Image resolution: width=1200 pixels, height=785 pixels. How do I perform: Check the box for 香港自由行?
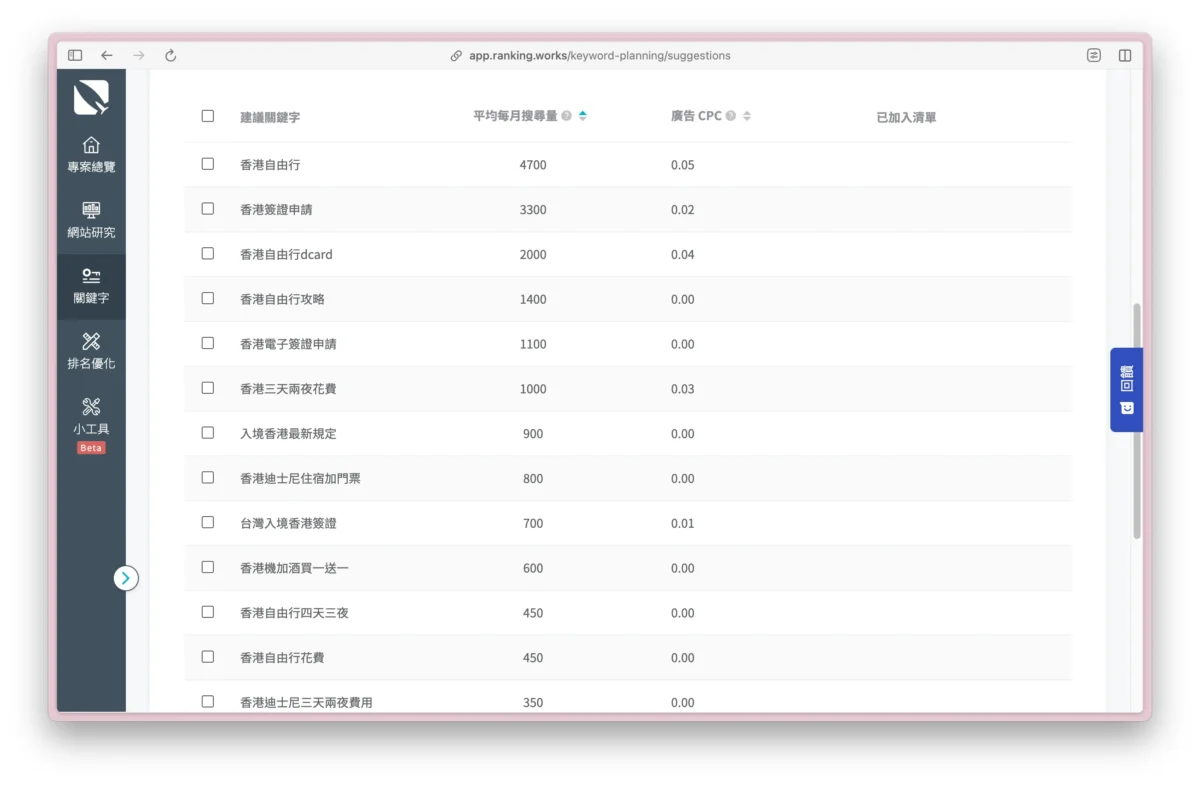pyautogui.click(x=208, y=164)
